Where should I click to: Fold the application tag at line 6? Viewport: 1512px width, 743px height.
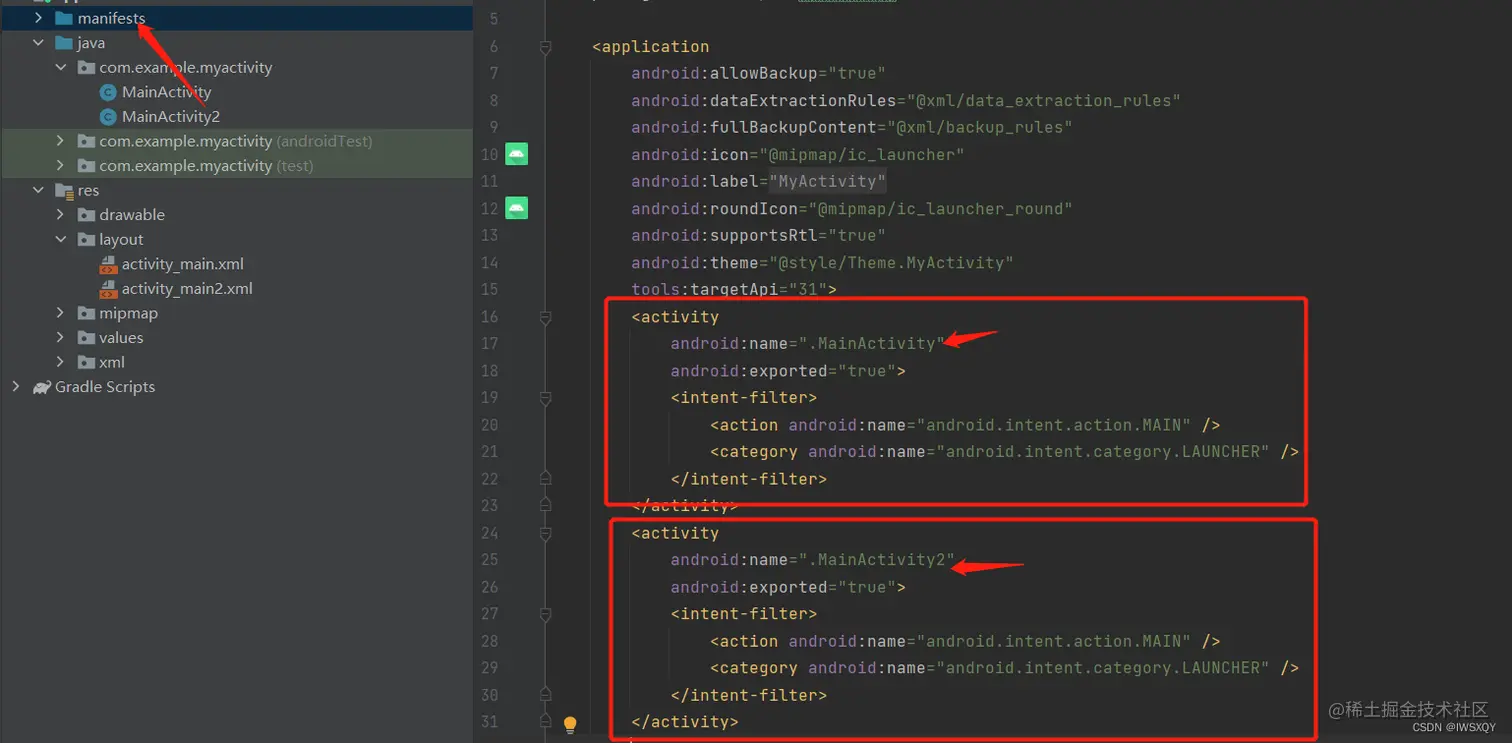coord(545,47)
